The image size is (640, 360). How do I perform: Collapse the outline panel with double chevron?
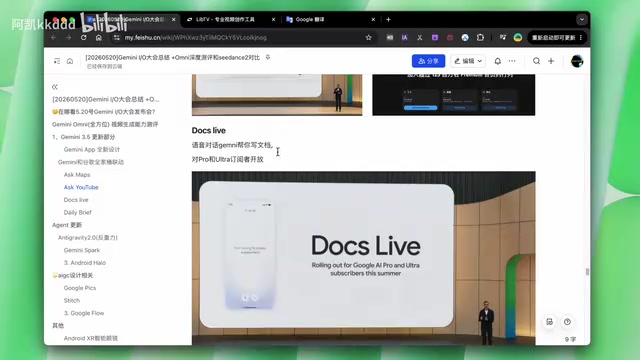click(55, 87)
